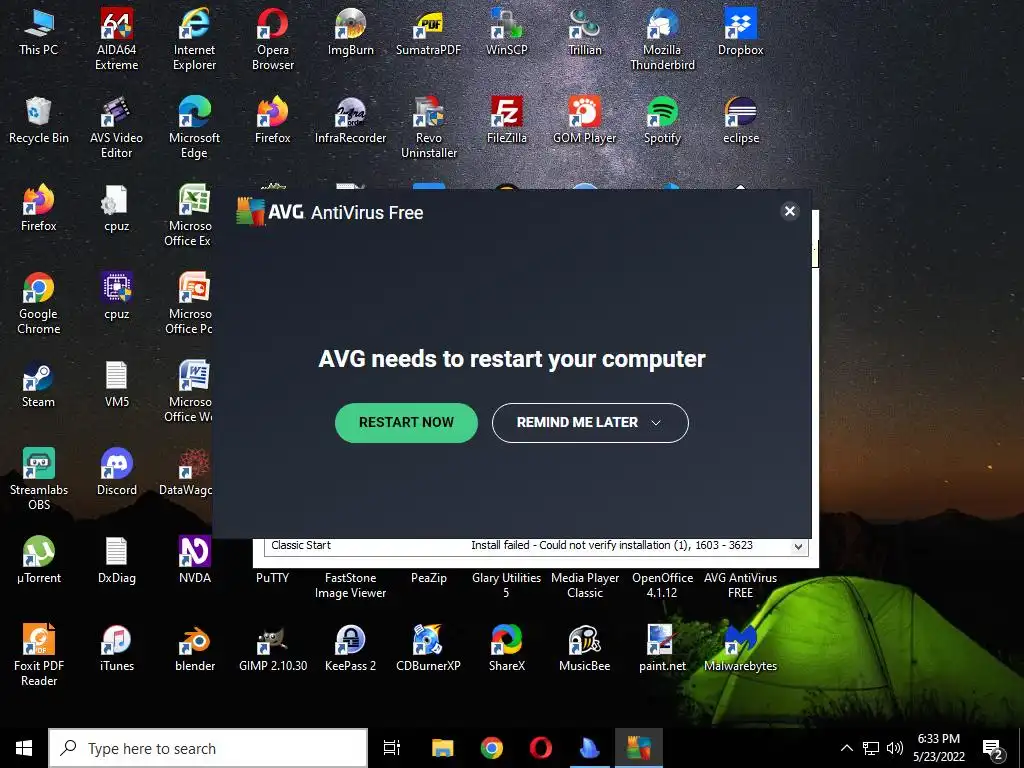
Task: Select the Malwarebytes desktop icon
Action: (x=741, y=648)
